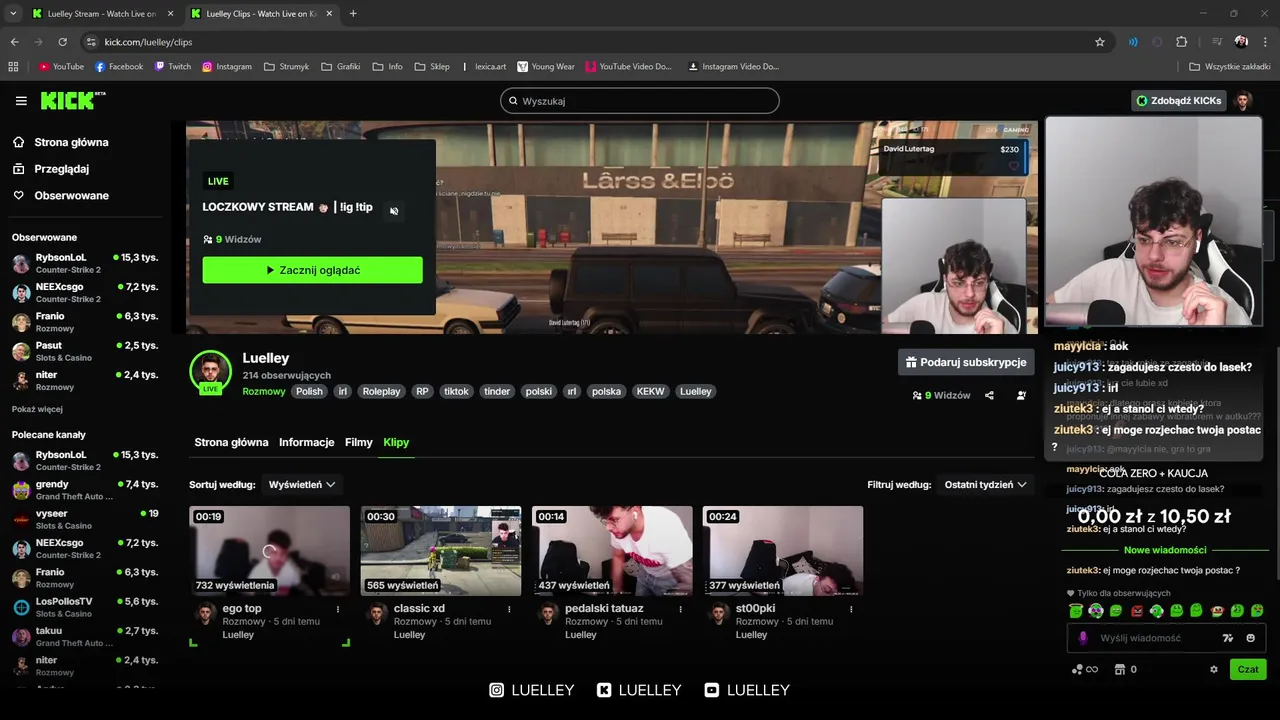Open the Twitch bookmark
The image size is (1280, 720).
tap(172, 67)
